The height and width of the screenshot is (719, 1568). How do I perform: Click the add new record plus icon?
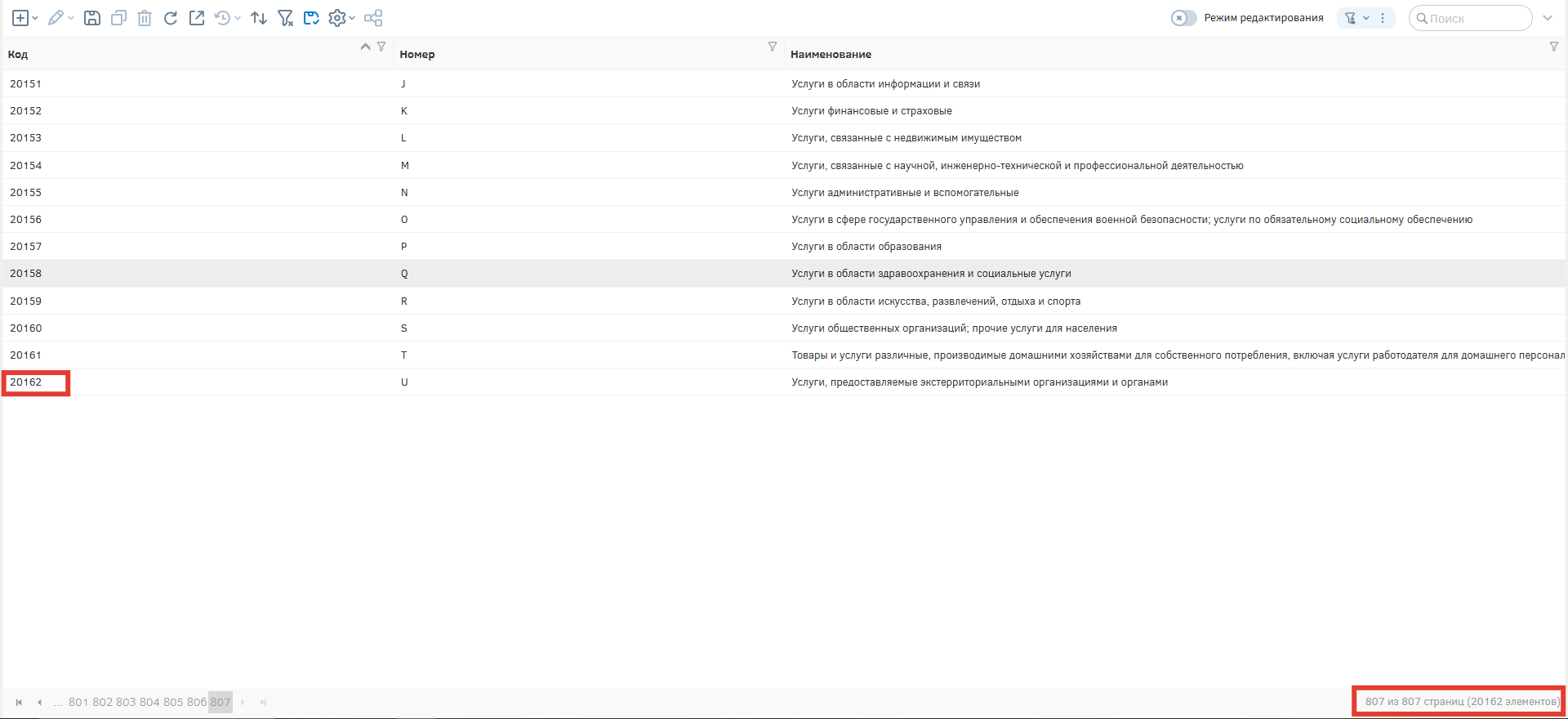20,18
